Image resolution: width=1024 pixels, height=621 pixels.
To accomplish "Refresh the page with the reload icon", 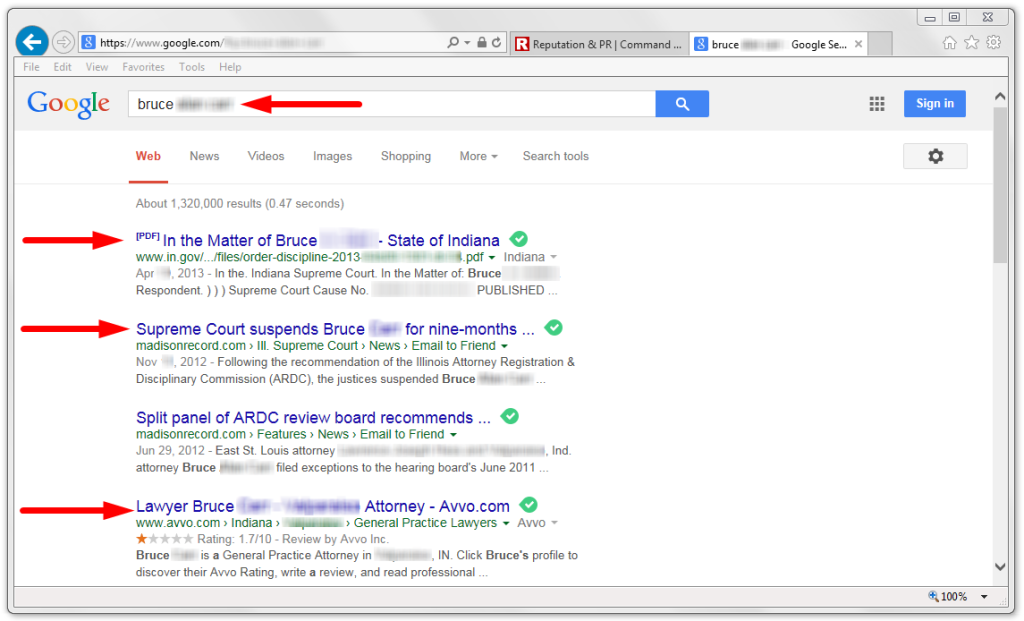I will (x=496, y=42).
